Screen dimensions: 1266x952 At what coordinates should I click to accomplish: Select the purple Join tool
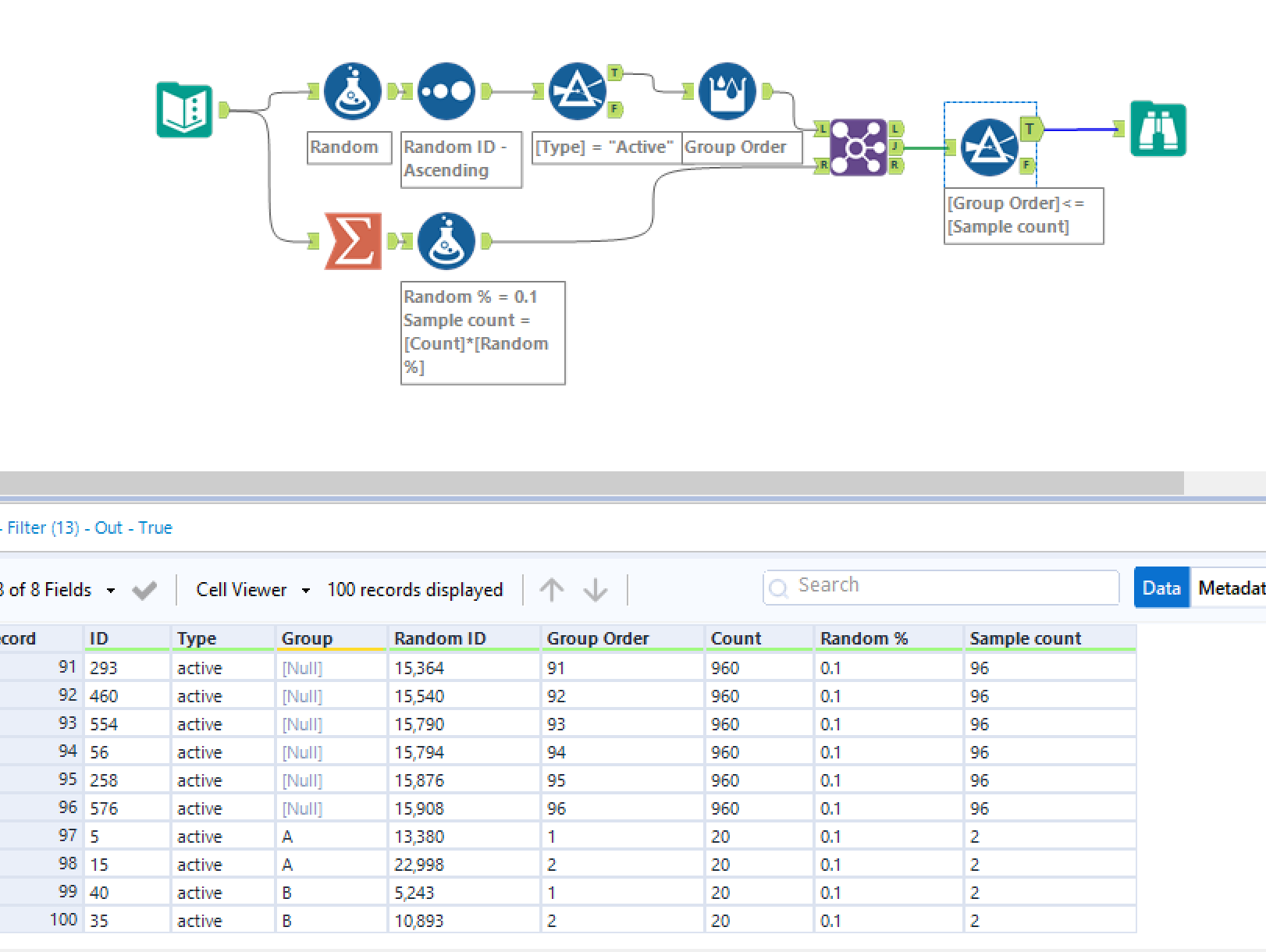pos(857,147)
